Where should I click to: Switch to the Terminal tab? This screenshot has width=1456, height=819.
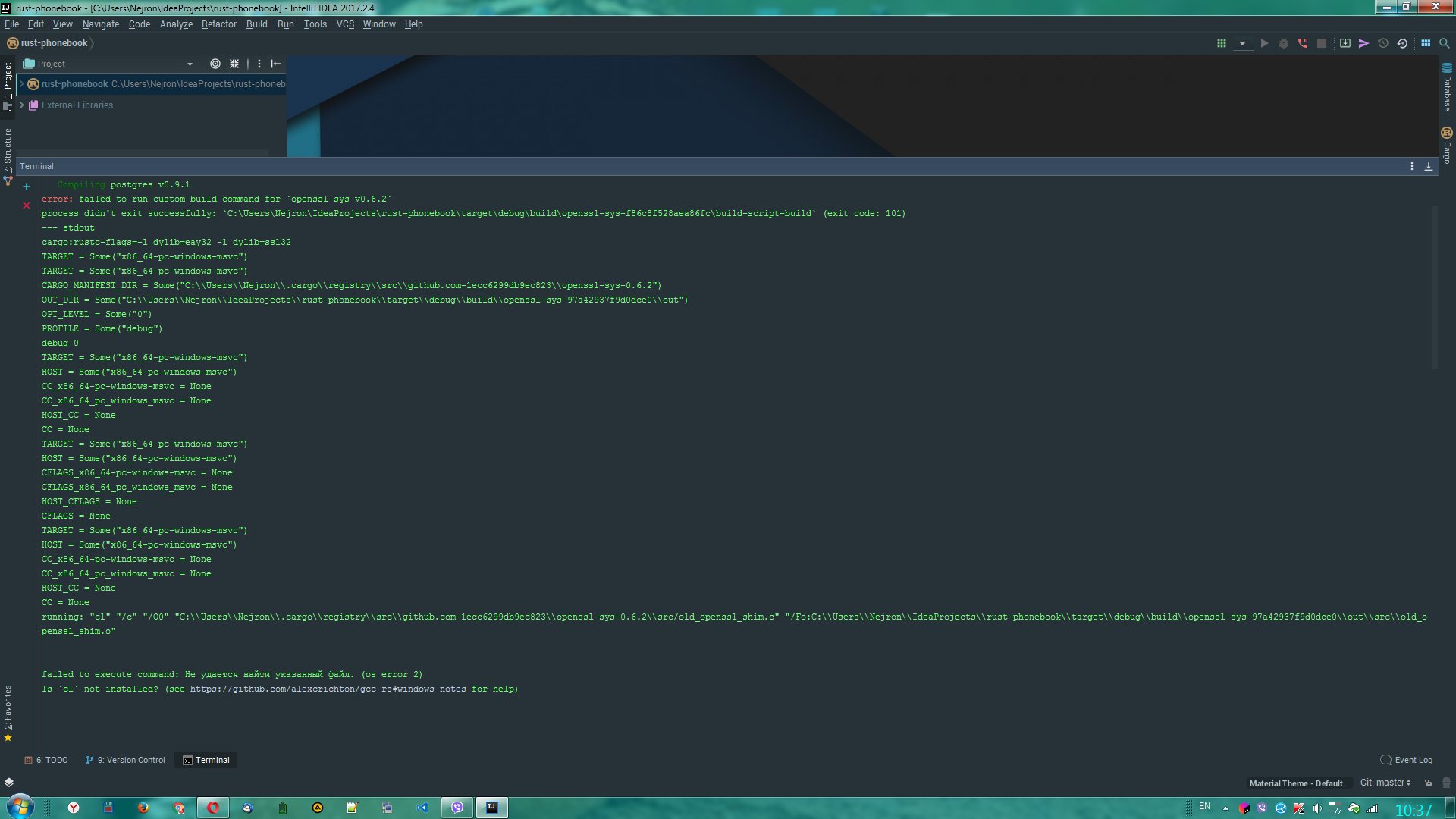pos(206,761)
